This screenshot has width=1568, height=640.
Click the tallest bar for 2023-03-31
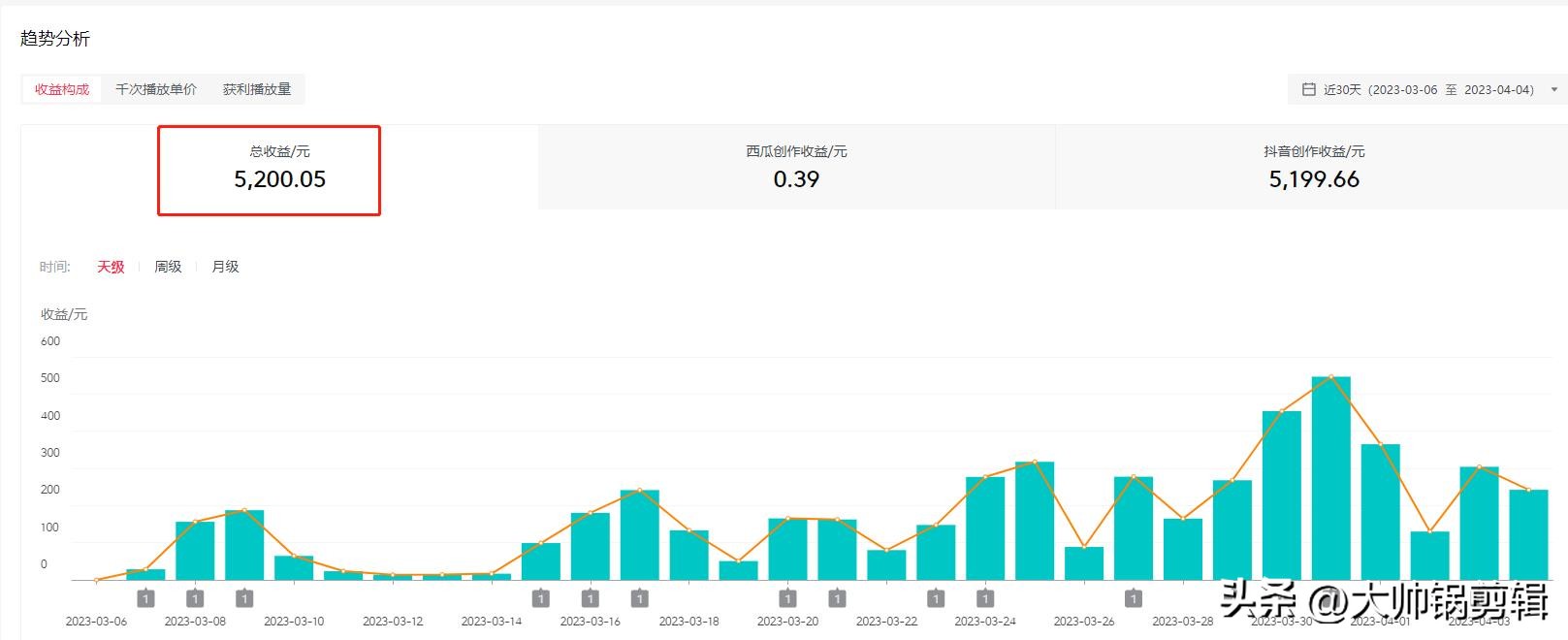1330,478
